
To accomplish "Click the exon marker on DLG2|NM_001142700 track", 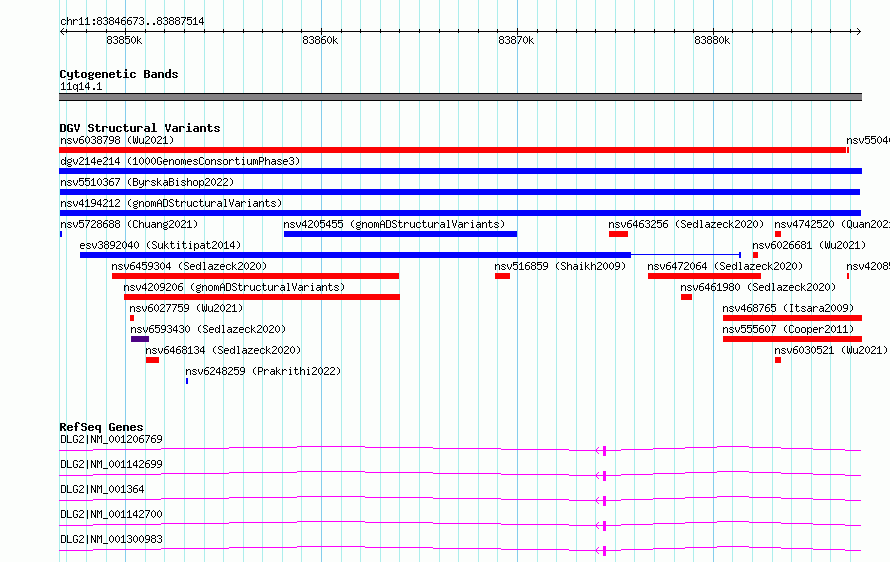I will click(x=604, y=526).
